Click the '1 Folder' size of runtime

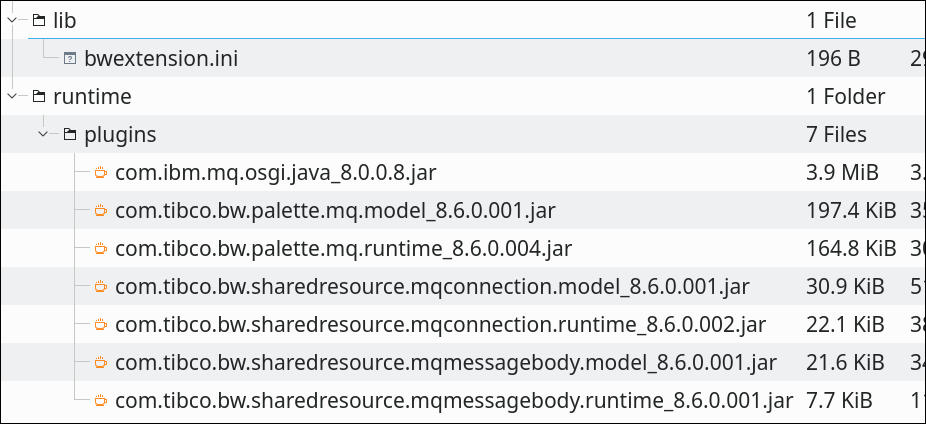(846, 96)
